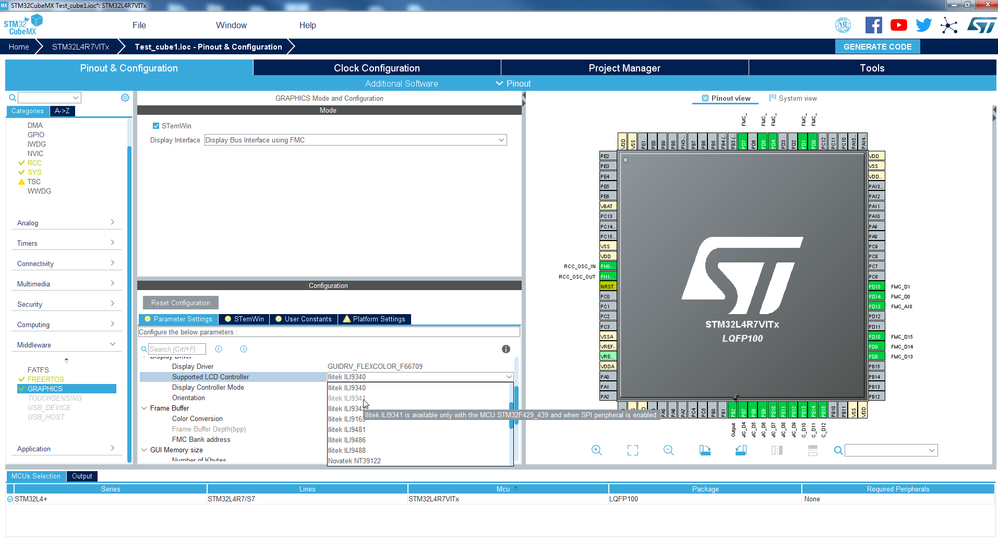Viewport: 998px width, 540px height.
Task: Open the Twitter icon in the header
Action: click(x=924, y=25)
